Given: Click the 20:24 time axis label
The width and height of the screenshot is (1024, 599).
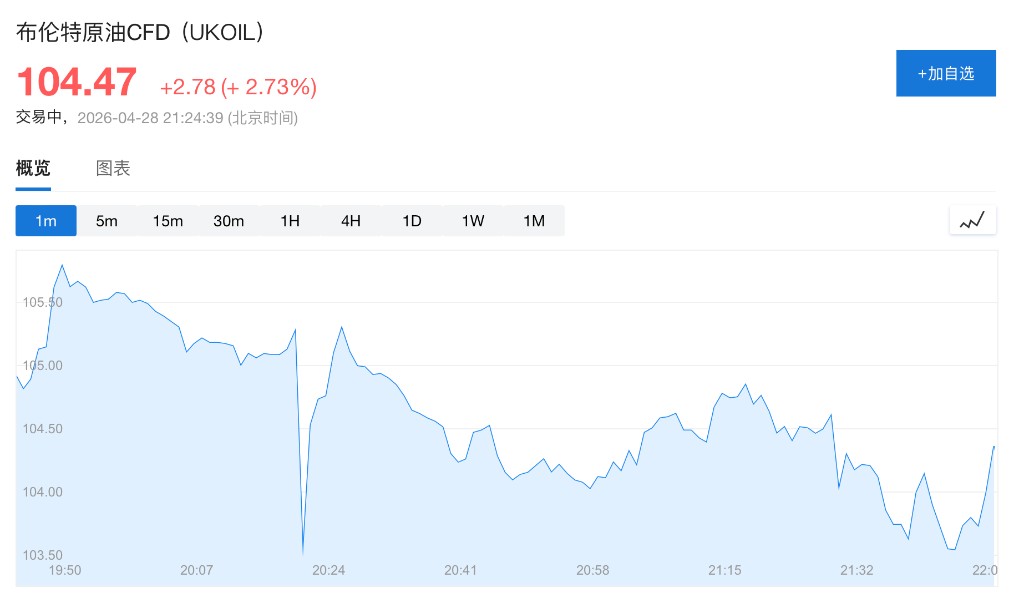Looking at the screenshot, I should pos(328,570).
